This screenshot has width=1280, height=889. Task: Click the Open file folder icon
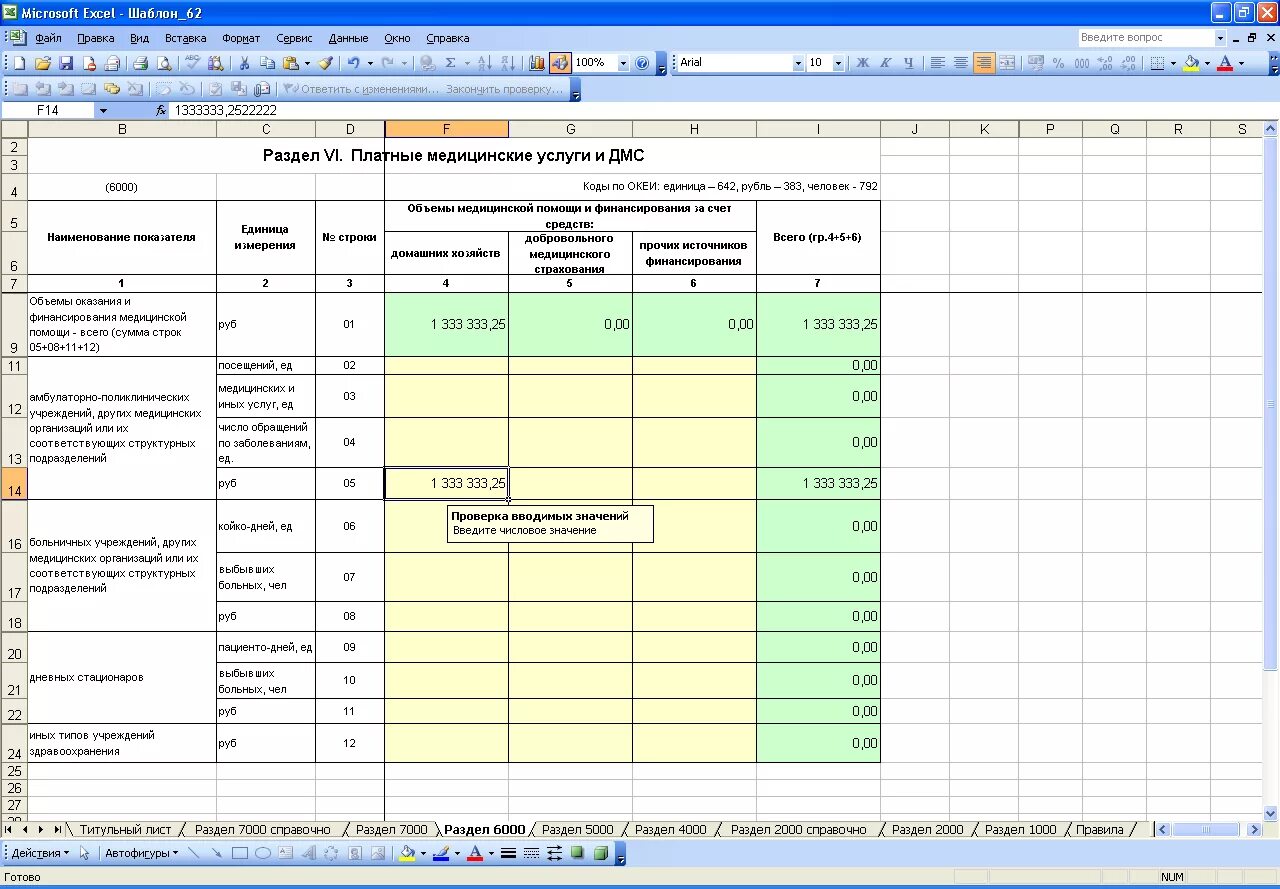tap(43, 63)
